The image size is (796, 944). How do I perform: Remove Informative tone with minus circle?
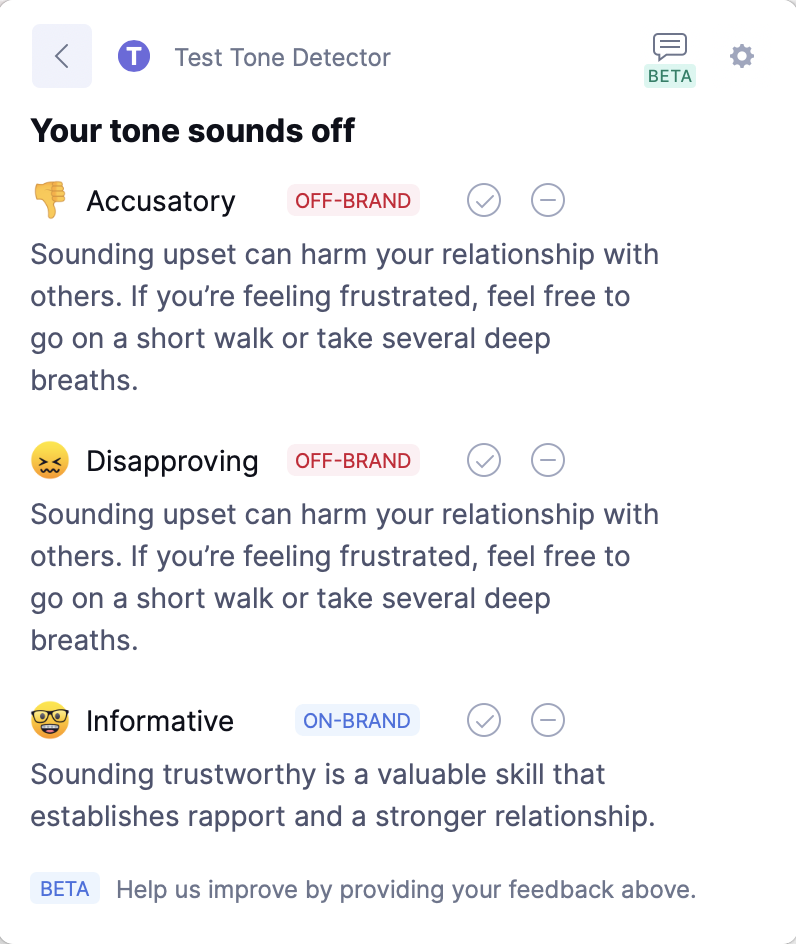coord(547,720)
